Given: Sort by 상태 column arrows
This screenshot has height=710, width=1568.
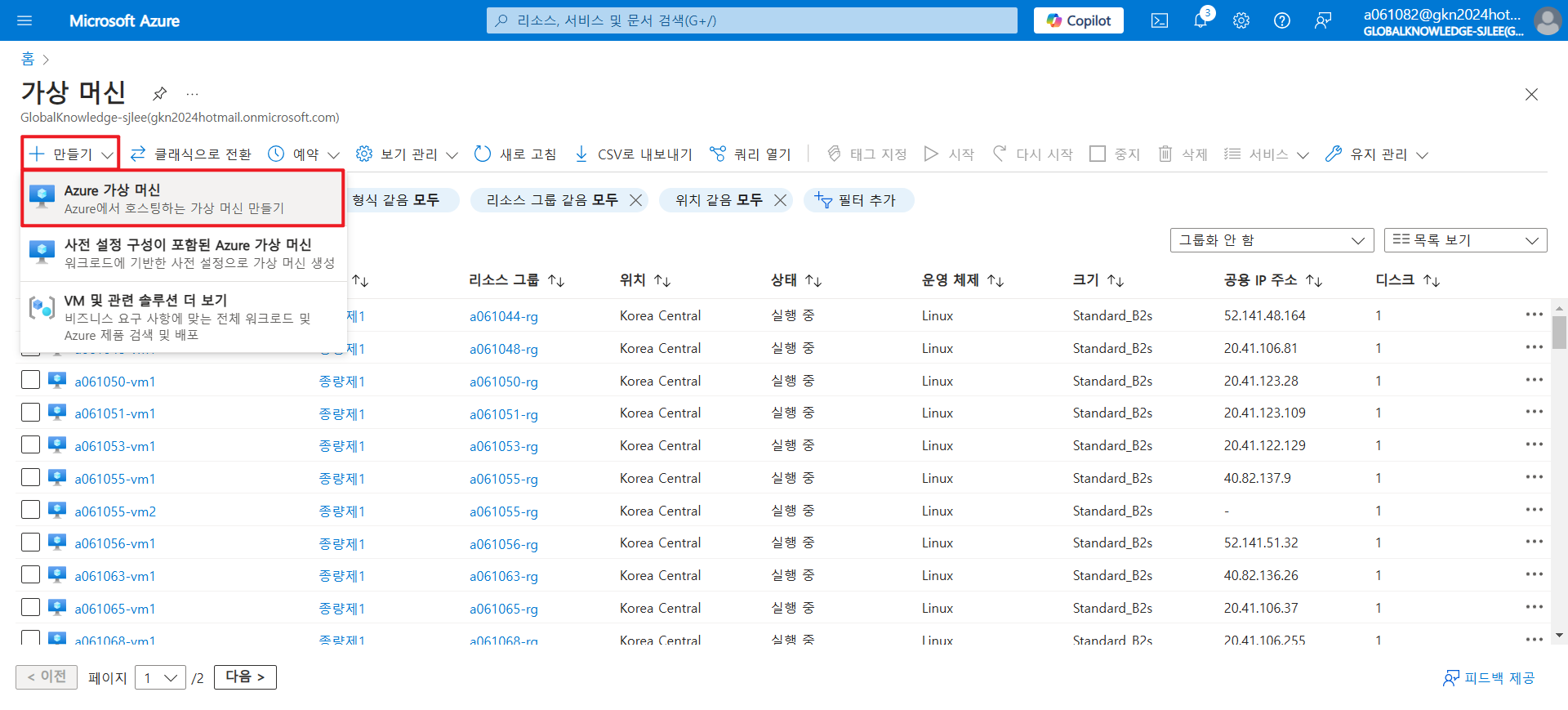Looking at the screenshot, I should coord(813,280).
